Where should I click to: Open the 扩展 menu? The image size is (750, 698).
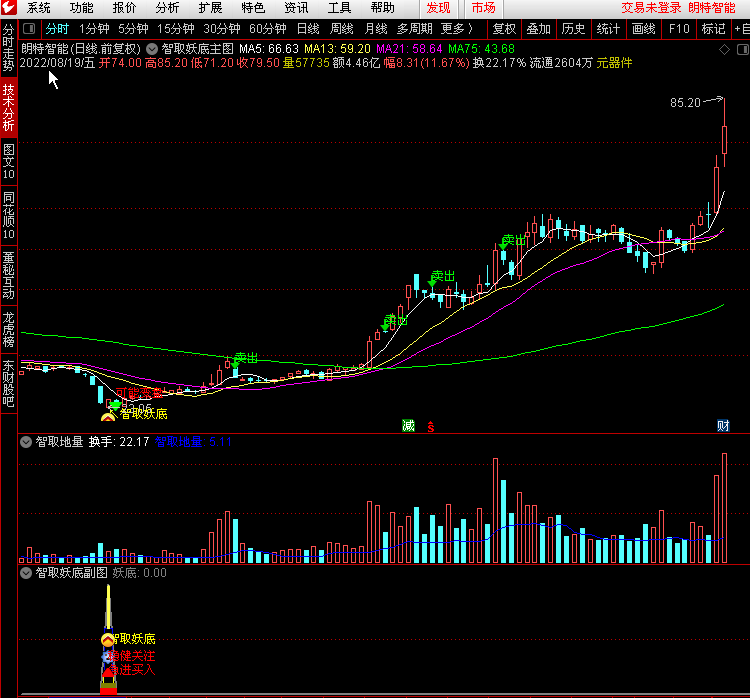[210, 8]
